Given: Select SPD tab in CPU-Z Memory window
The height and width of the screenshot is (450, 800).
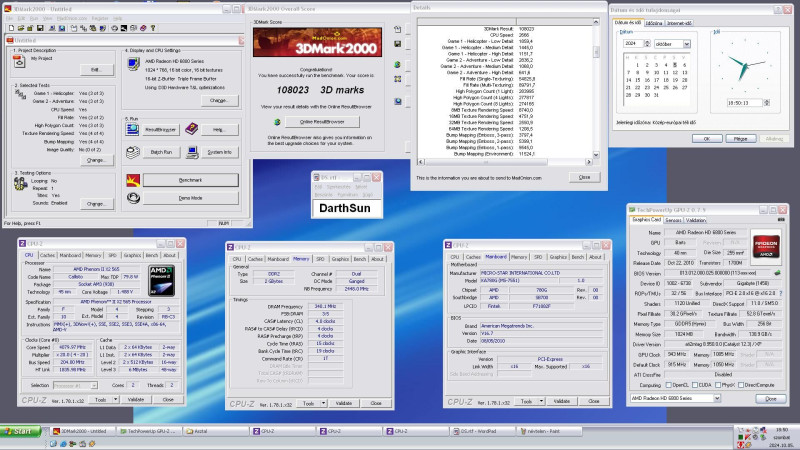Looking at the screenshot, I should pos(320,259).
